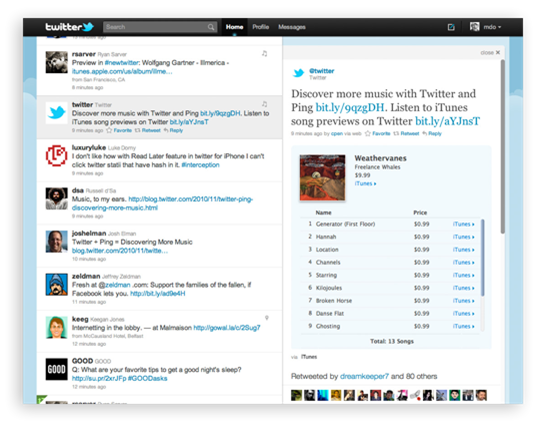This screenshot has height=424, width=539.
Task: Open the iTunes link under the $9.99 album price
Action: click(x=365, y=184)
